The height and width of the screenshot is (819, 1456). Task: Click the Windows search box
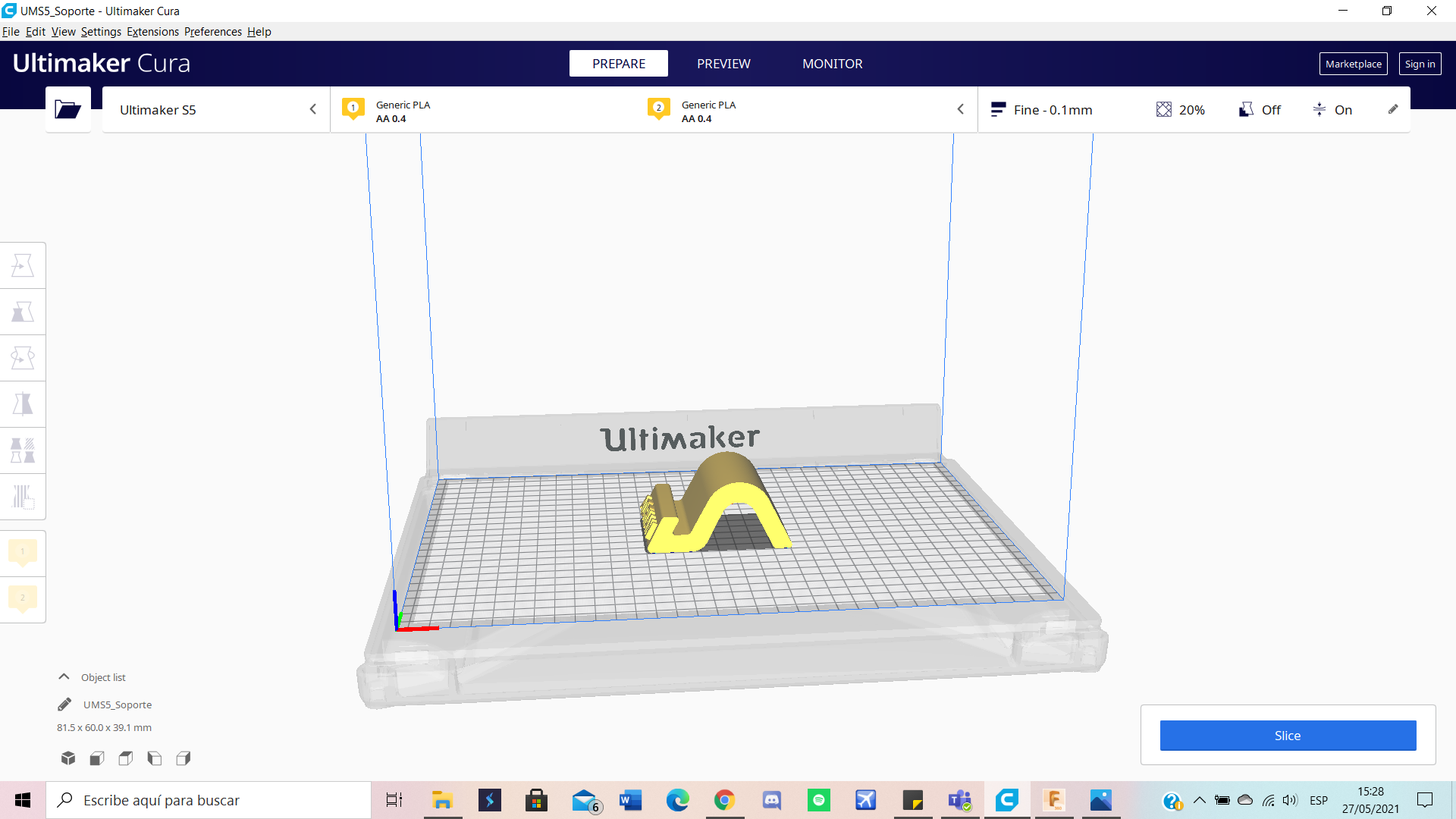209,800
